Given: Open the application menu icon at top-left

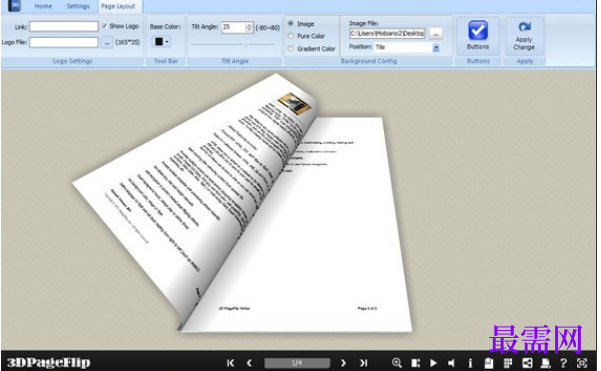Looking at the screenshot, I should click(15, 5).
